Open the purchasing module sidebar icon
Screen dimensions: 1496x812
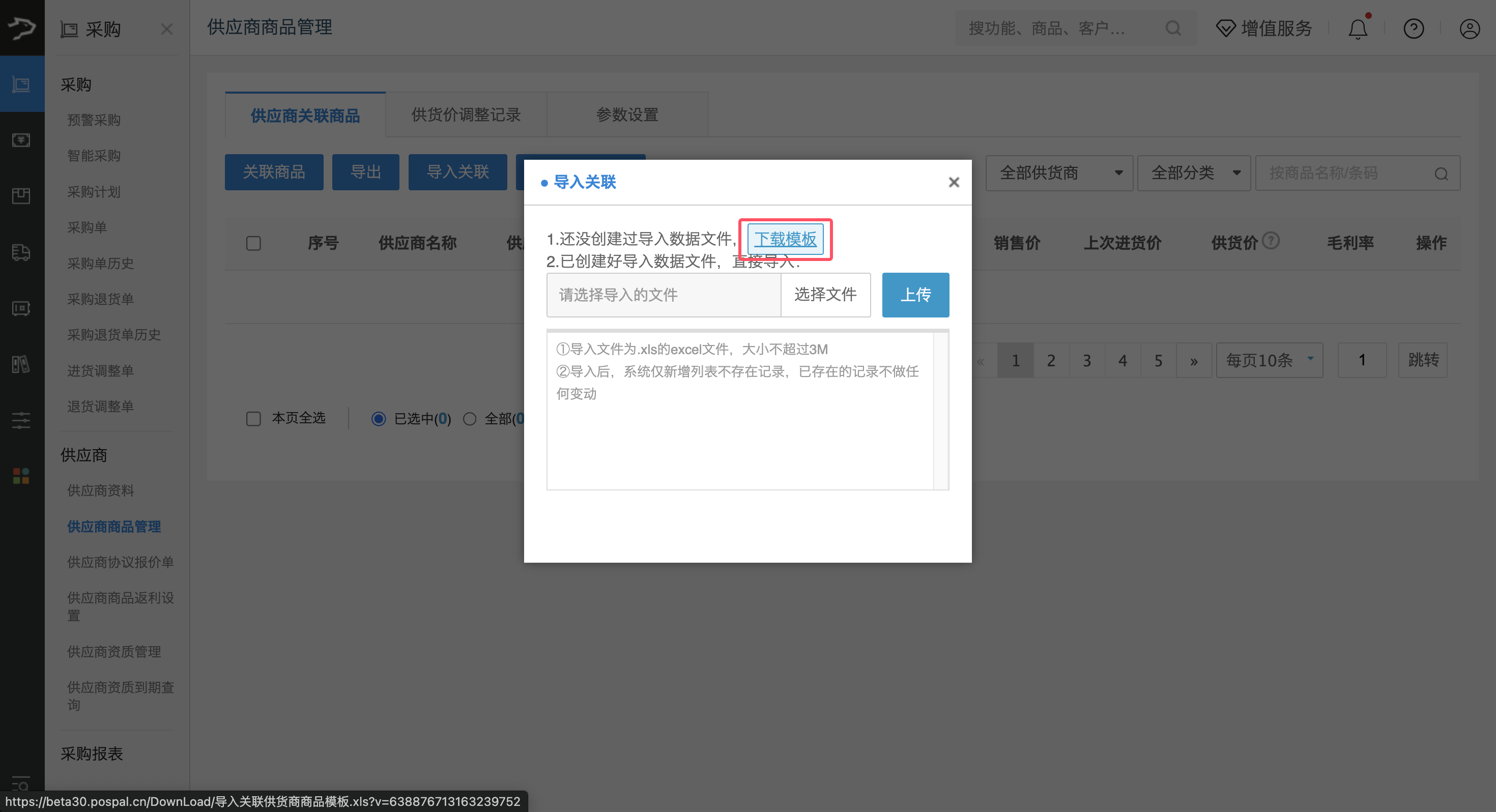tap(21, 85)
